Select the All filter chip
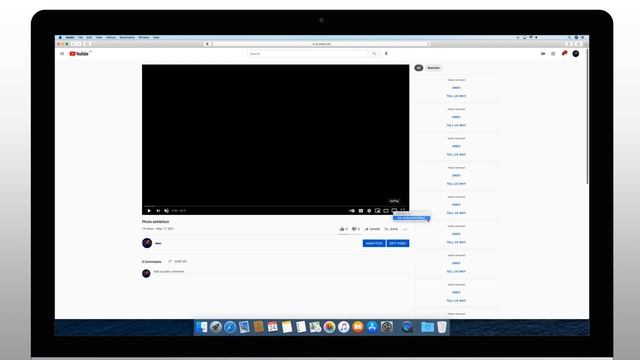The image size is (640, 360). click(419, 68)
